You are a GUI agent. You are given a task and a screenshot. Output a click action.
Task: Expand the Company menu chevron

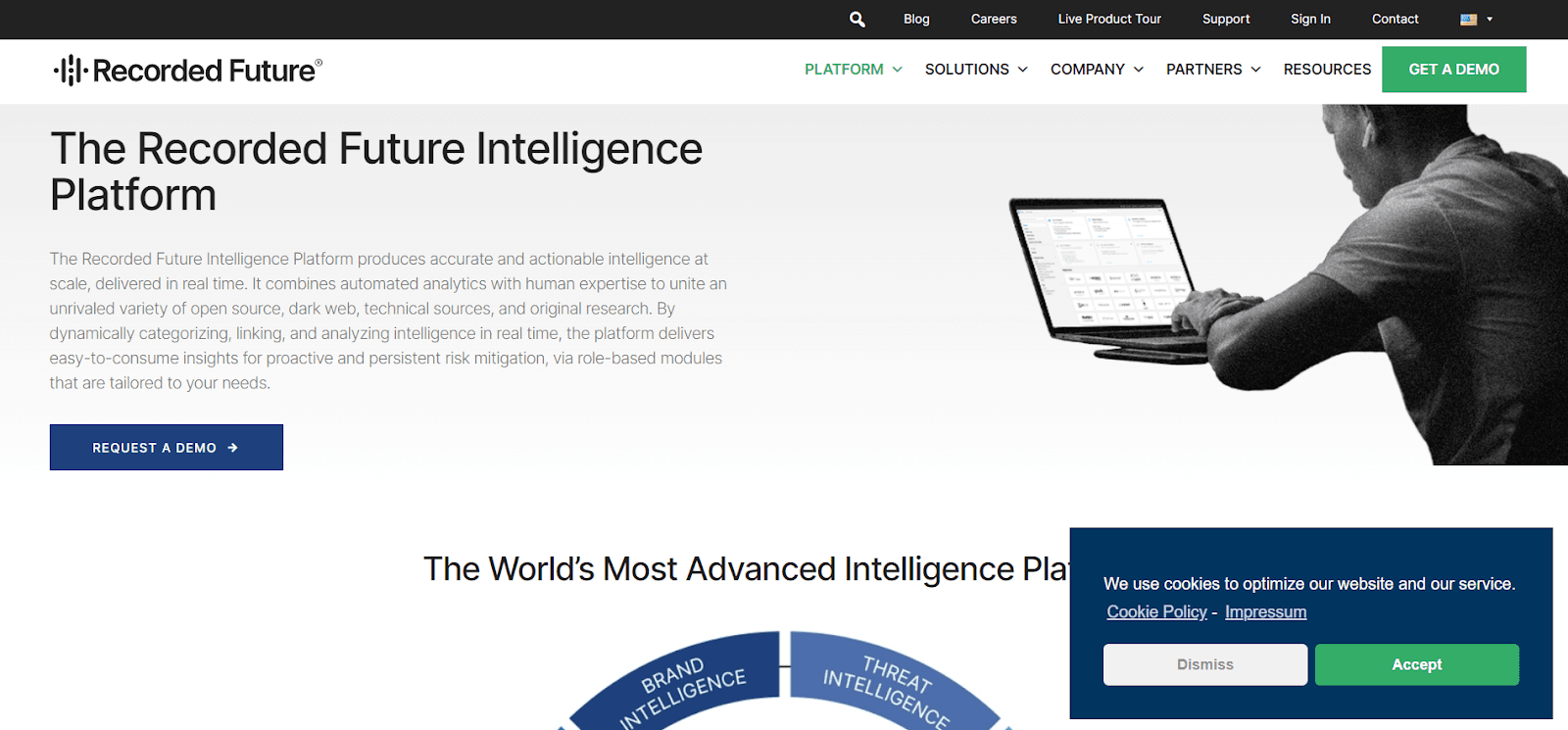point(1138,70)
